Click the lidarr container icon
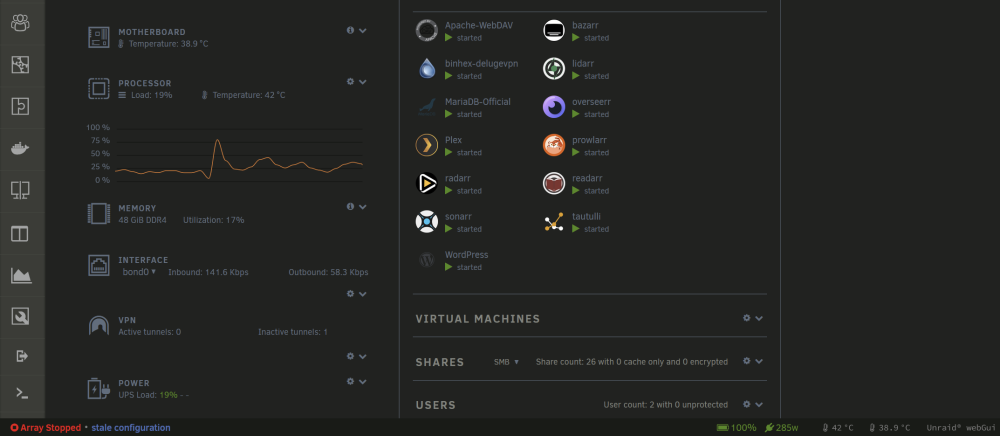 (x=554, y=69)
